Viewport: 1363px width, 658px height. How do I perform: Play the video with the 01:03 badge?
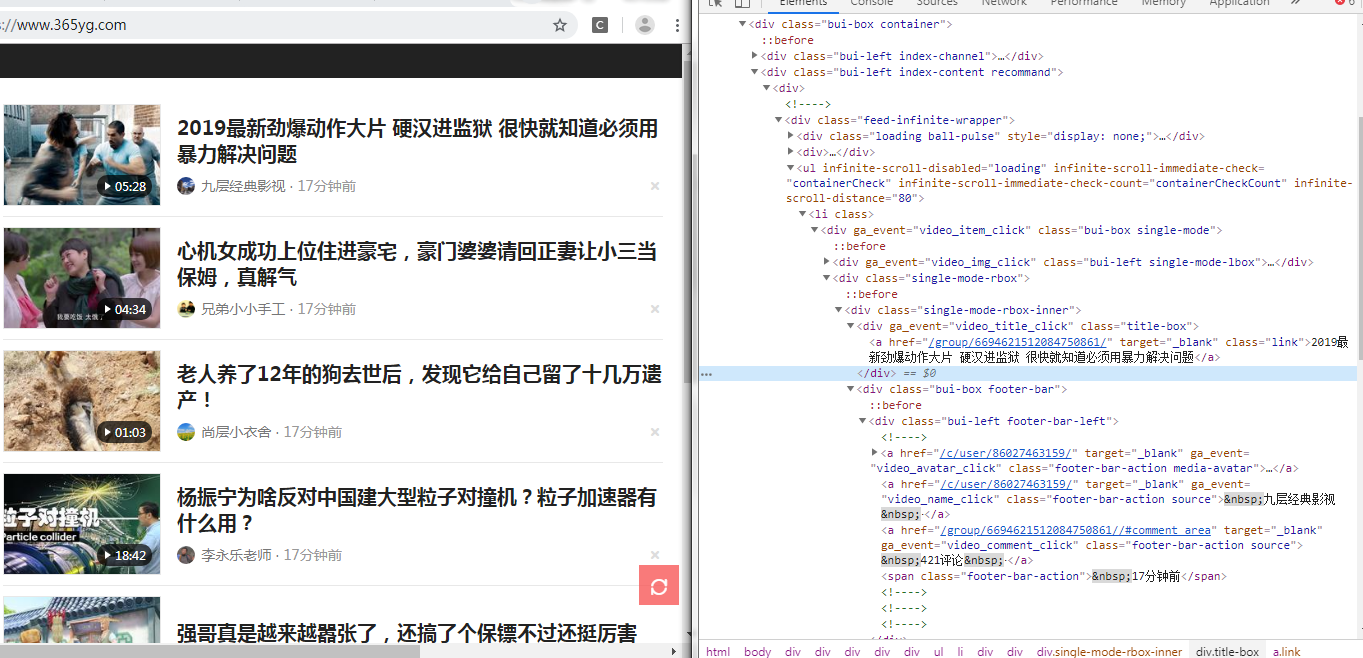[82, 401]
